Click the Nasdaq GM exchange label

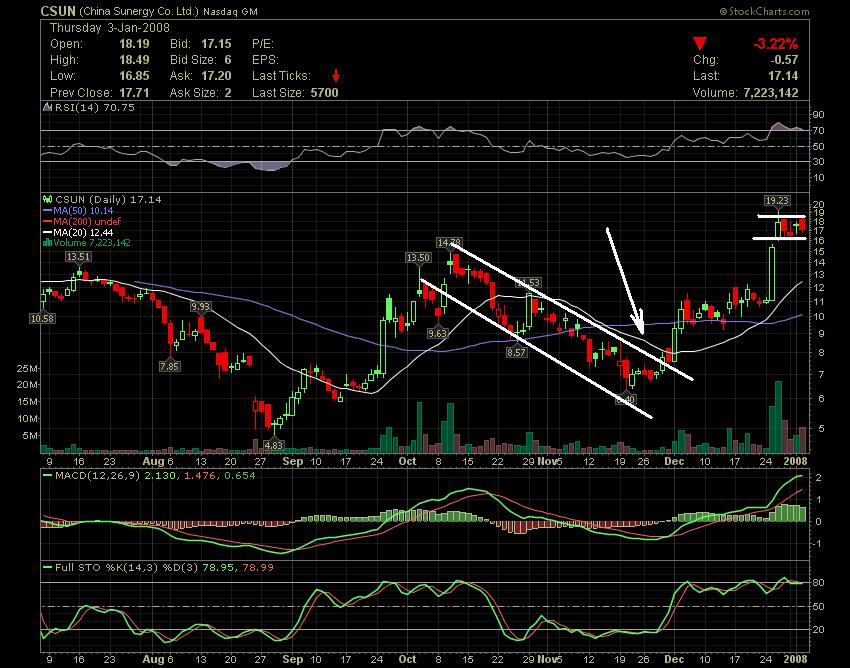pyautogui.click(x=231, y=12)
